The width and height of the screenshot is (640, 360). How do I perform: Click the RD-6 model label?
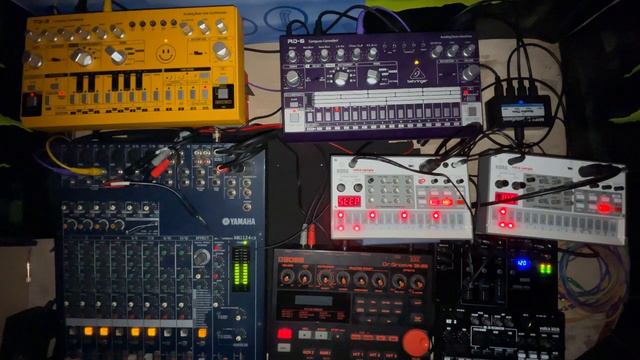click(x=295, y=42)
